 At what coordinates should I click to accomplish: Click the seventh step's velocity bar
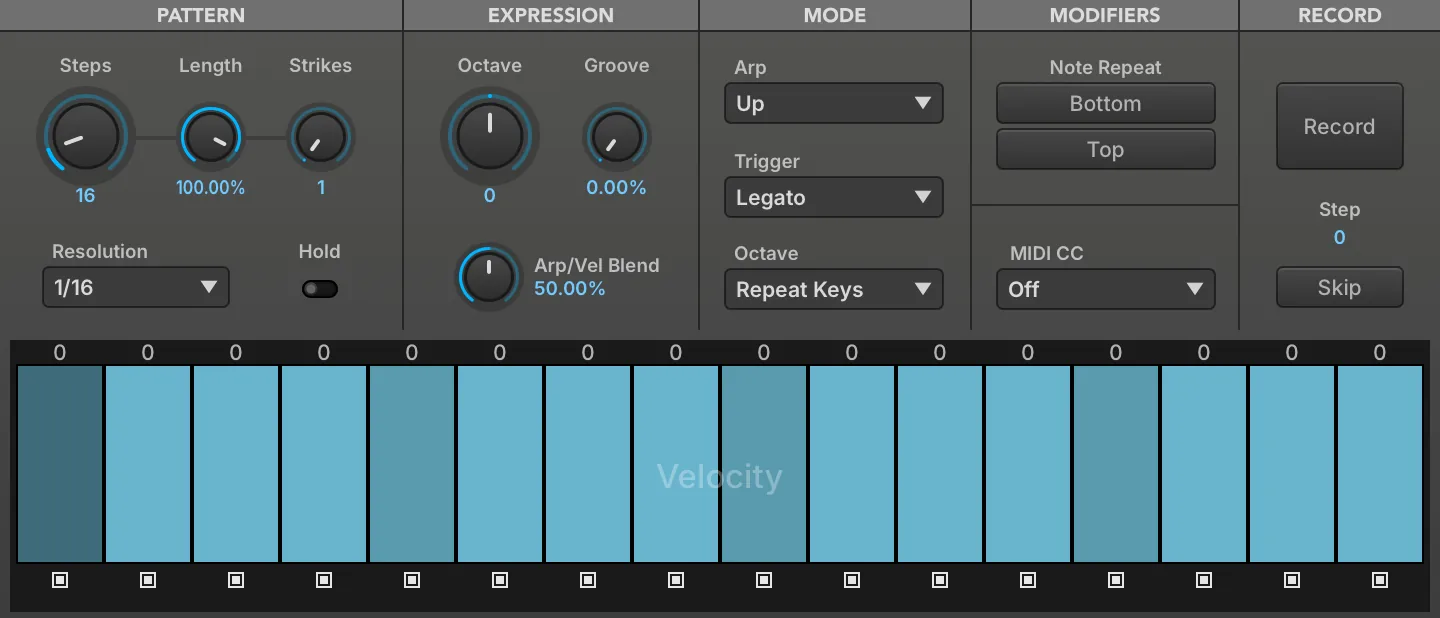[588, 464]
